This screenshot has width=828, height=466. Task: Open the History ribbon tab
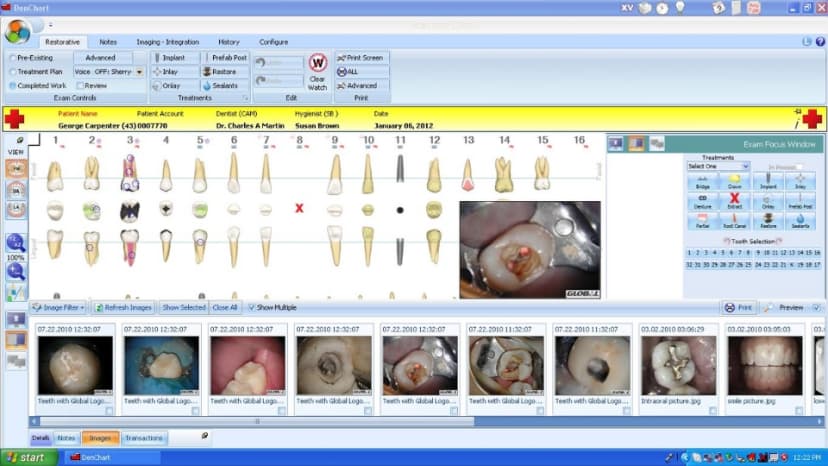229,42
